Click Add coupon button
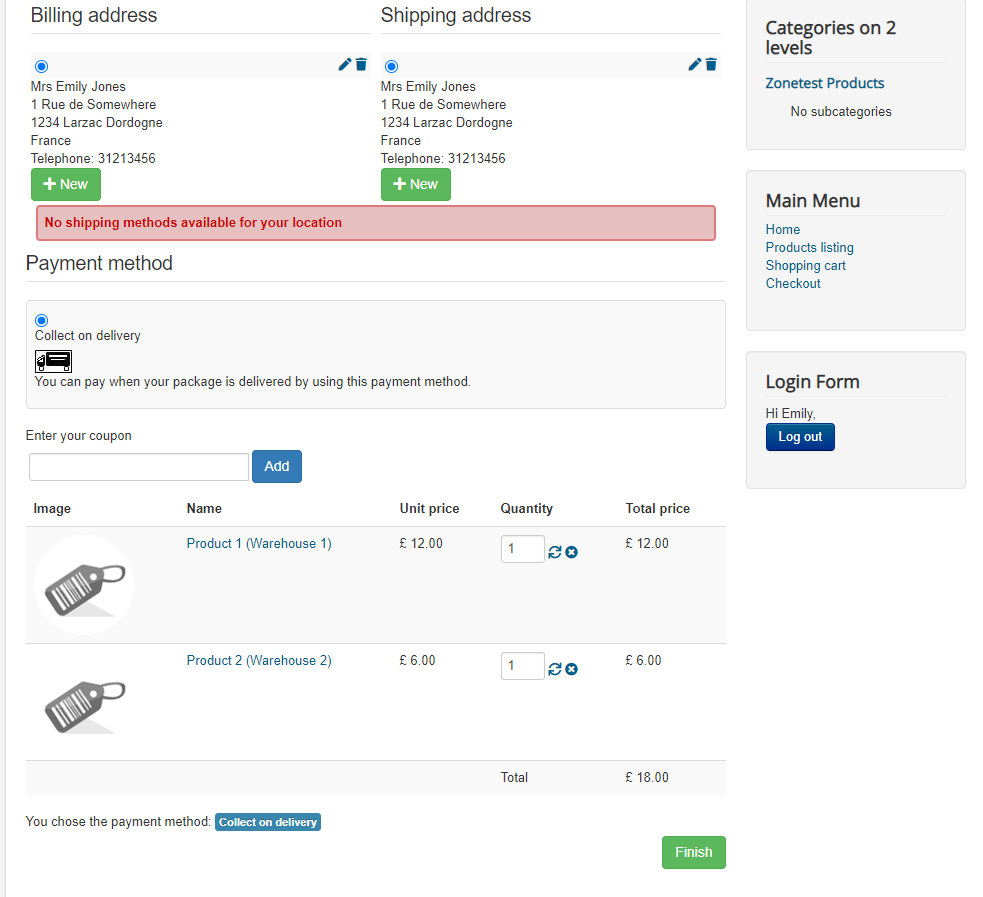The width and height of the screenshot is (983, 897). [x=276, y=466]
